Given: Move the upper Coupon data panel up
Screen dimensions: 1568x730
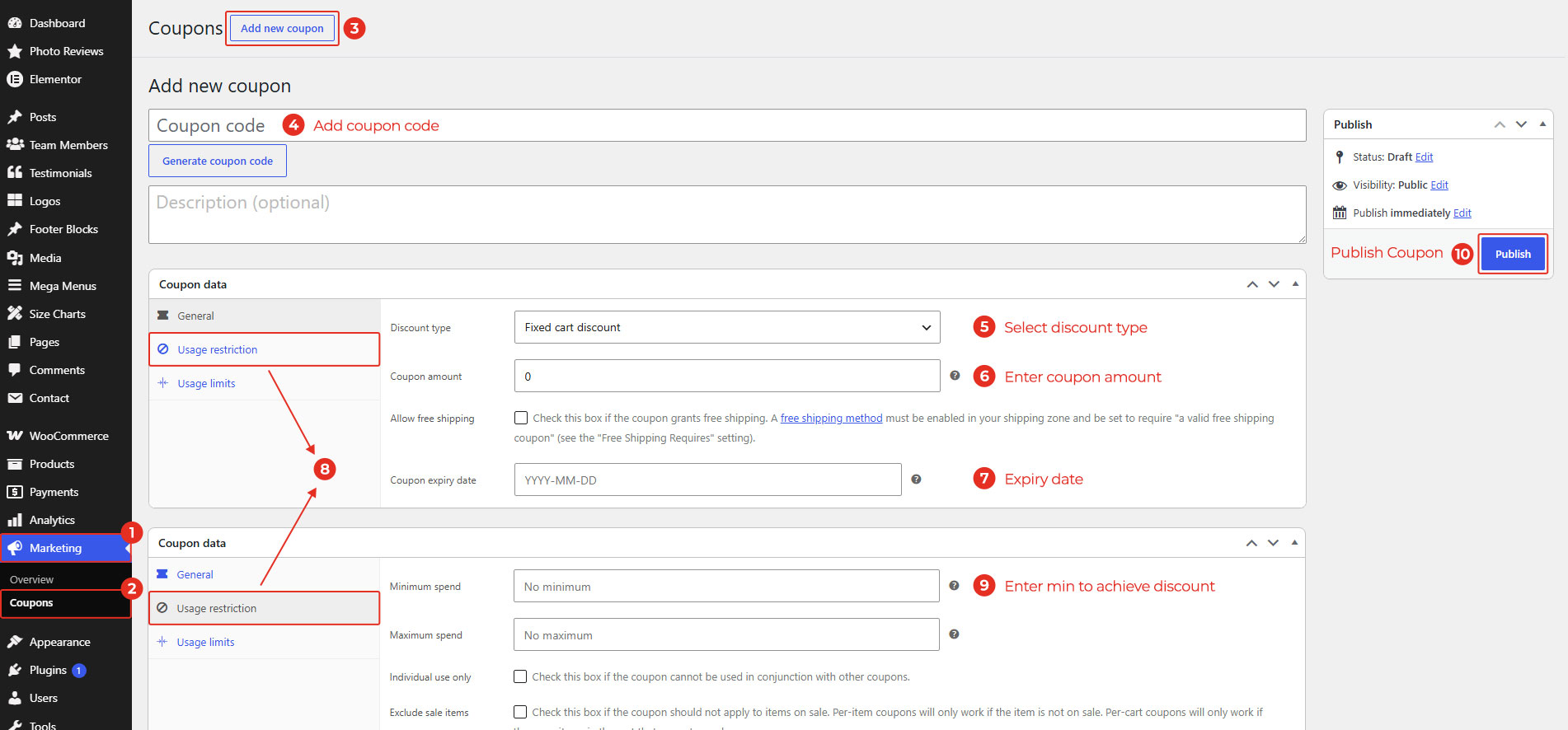Looking at the screenshot, I should tap(1252, 284).
